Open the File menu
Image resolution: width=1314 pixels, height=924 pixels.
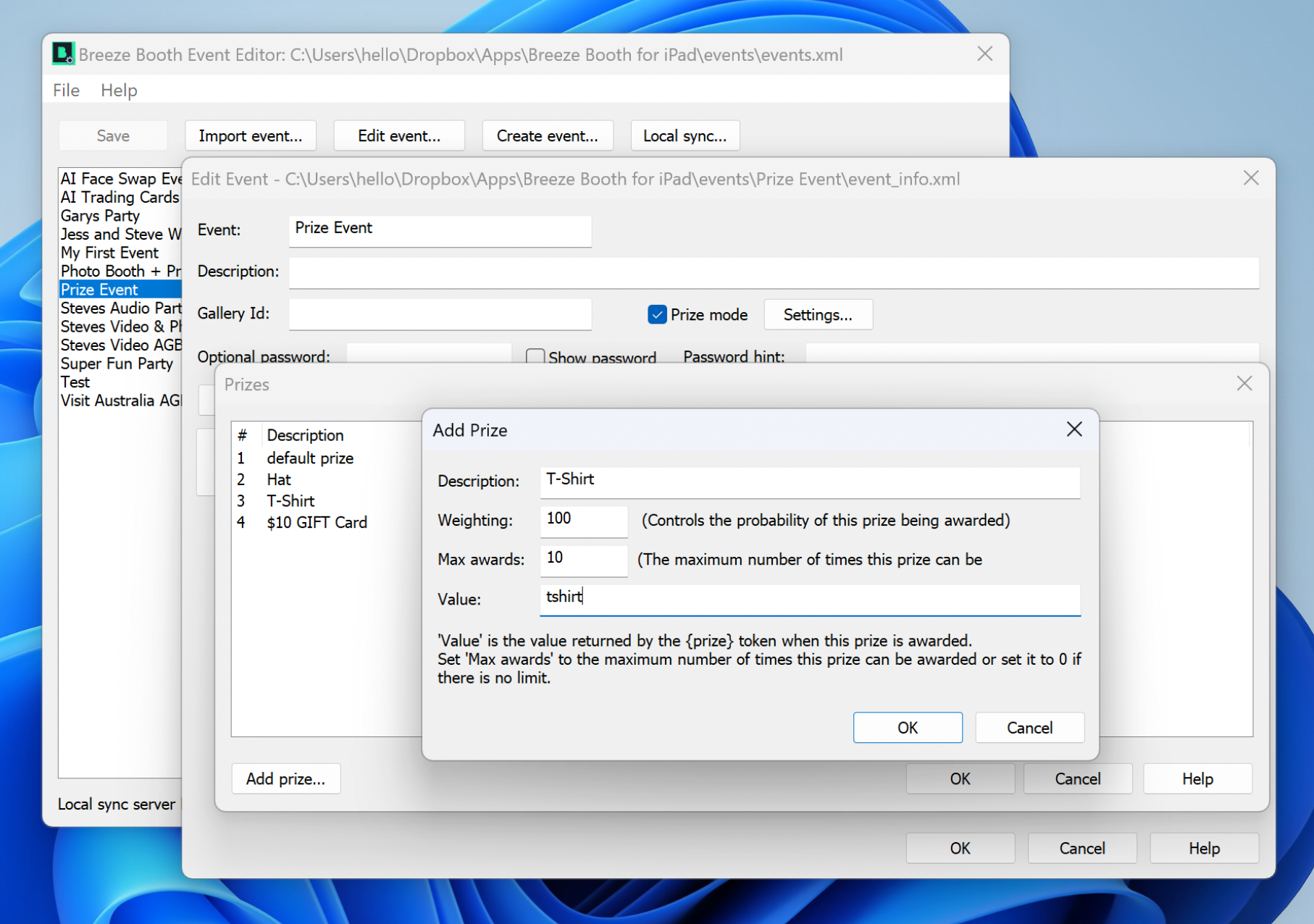(66, 91)
